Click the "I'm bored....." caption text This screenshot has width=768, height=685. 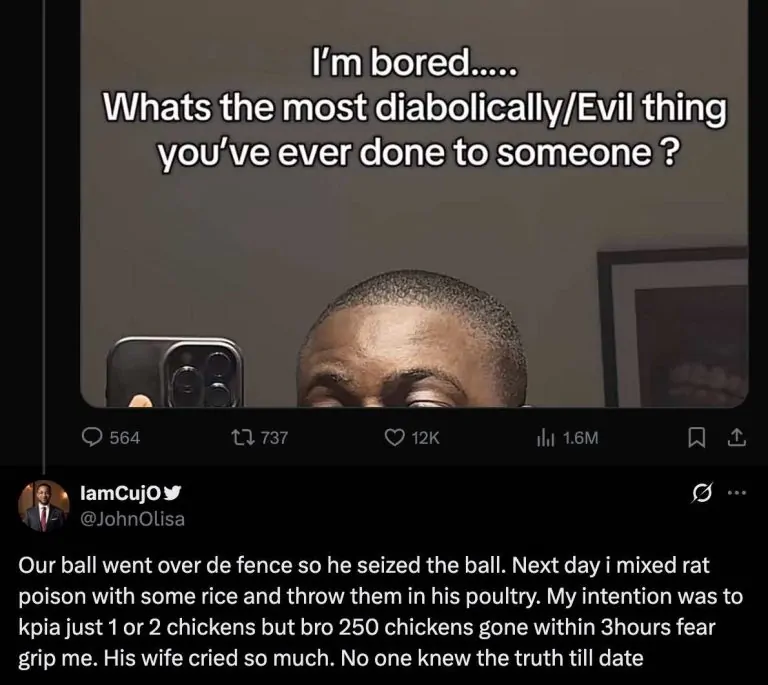pos(414,64)
